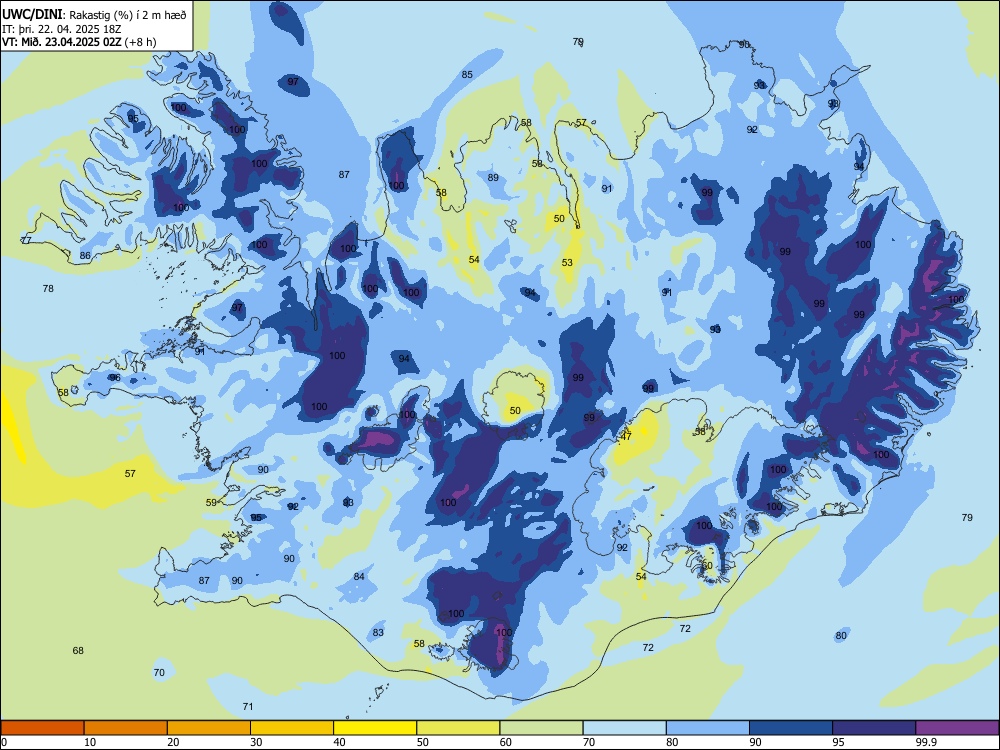
Task: Click the map value '89' in north Iceland
Action: click(x=493, y=177)
